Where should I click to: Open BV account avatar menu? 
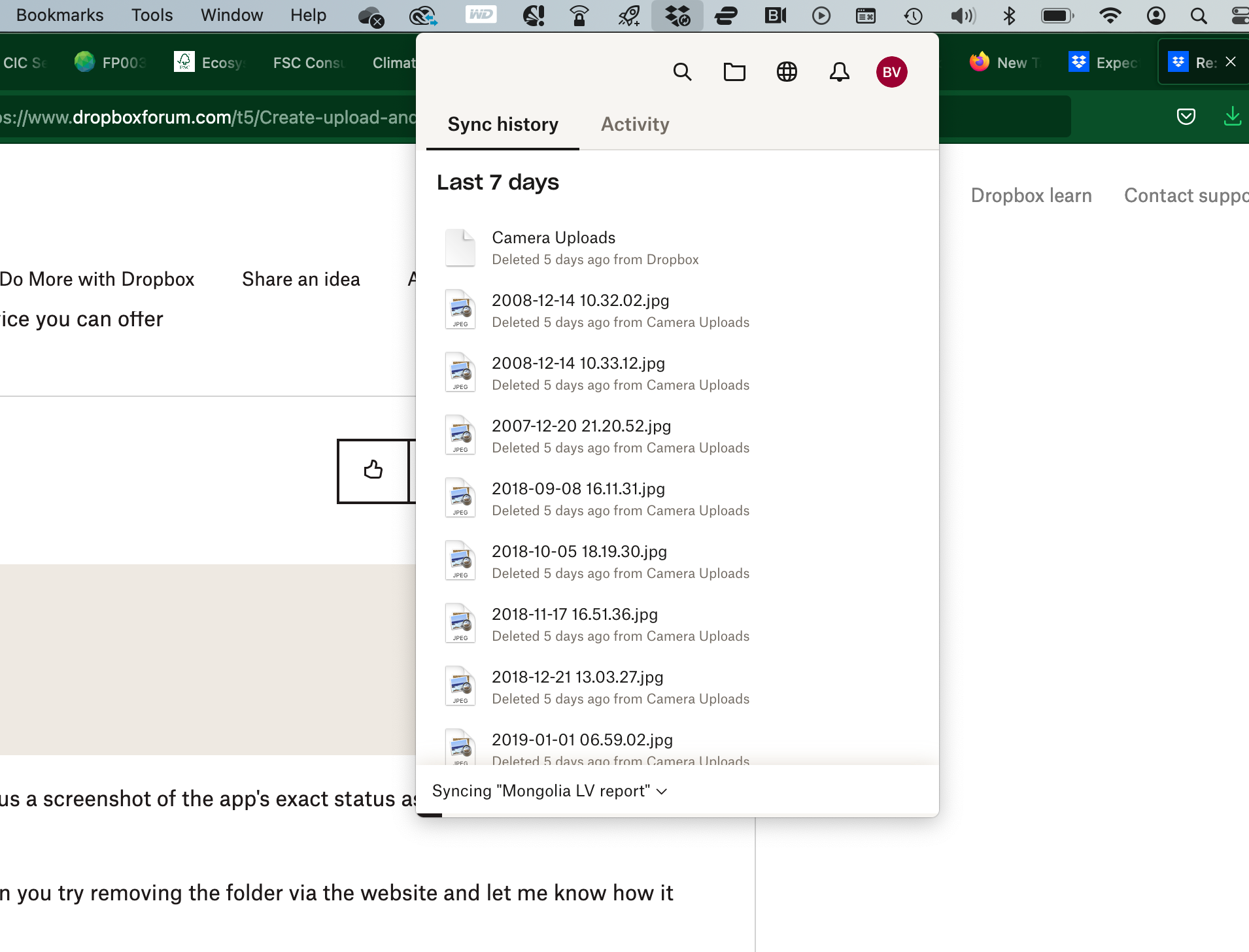tap(891, 72)
